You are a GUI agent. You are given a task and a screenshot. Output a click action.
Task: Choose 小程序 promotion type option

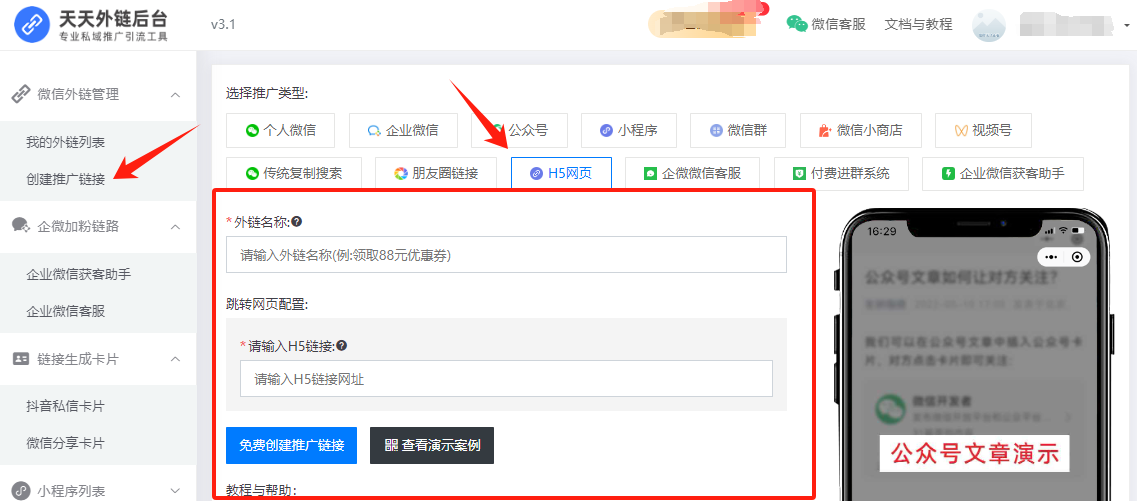coord(627,130)
